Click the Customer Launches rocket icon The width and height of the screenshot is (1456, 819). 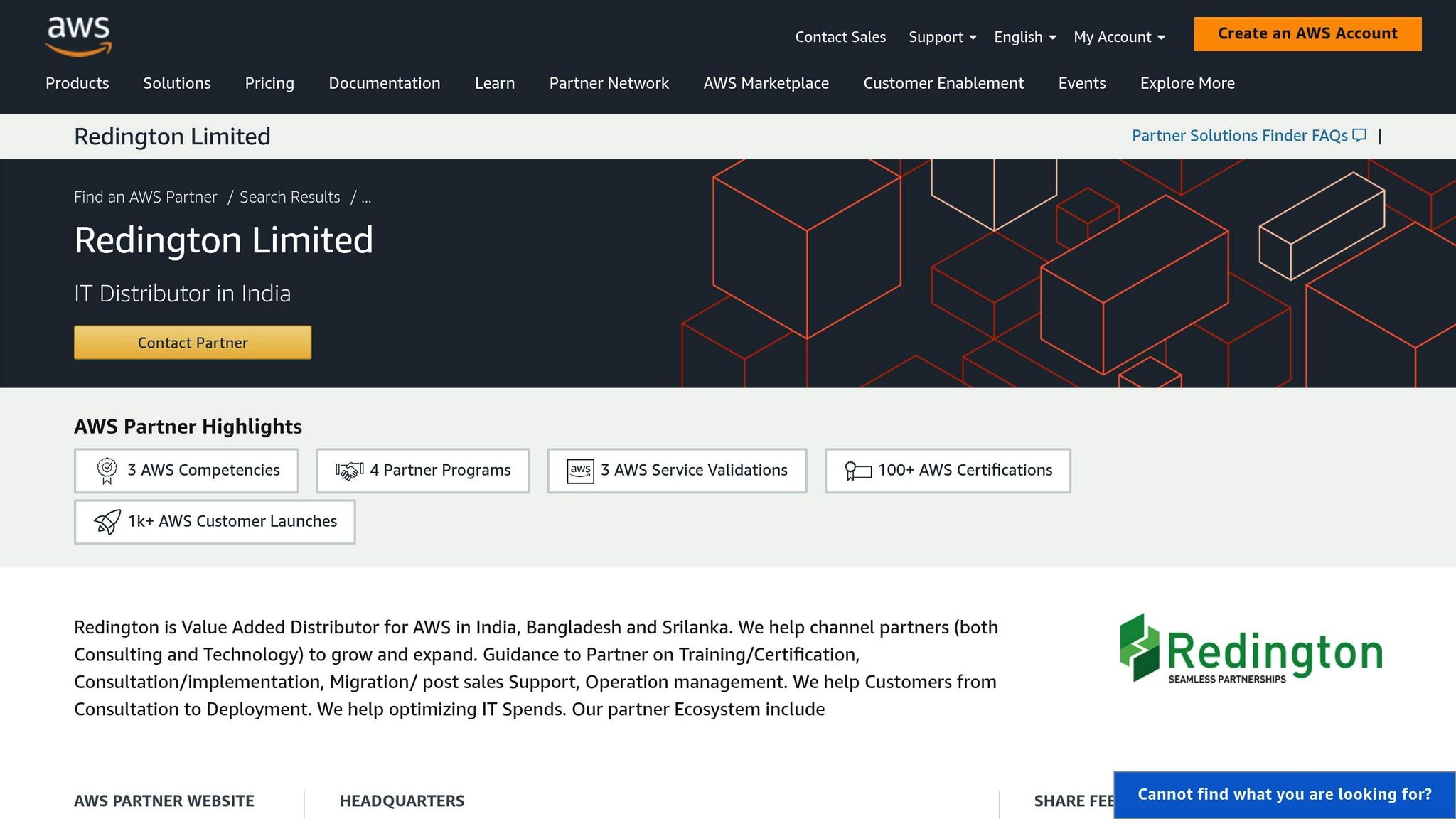point(107,522)
